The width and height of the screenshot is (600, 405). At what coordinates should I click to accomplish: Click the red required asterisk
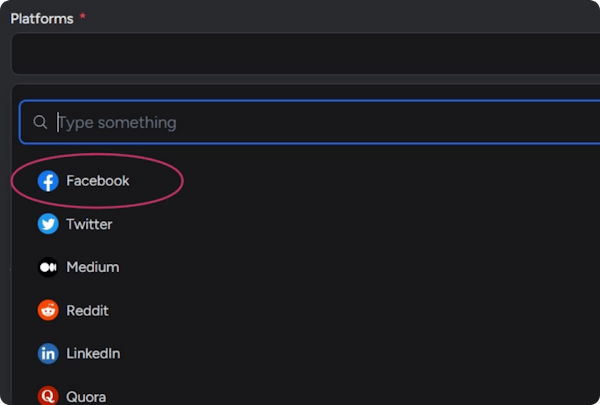point(82,19)
